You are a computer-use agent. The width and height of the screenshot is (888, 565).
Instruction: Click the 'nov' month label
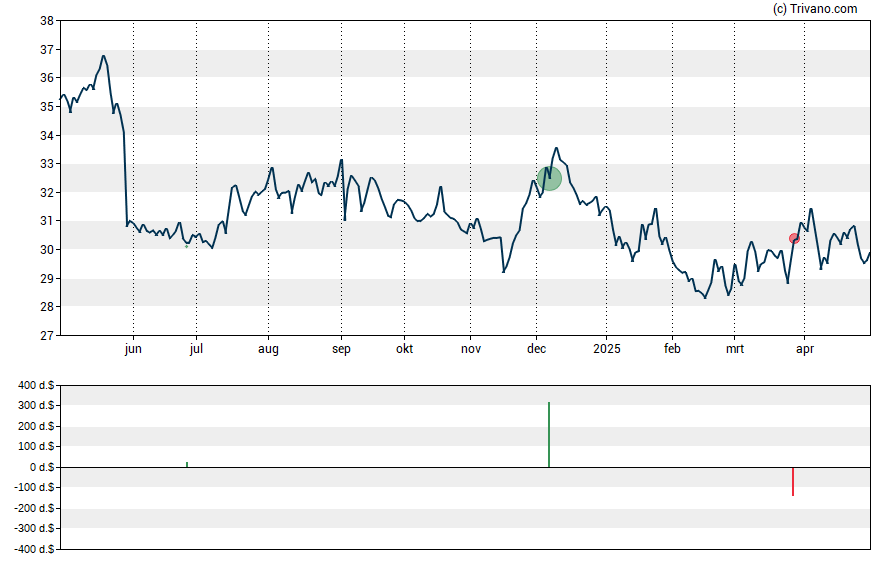[x=471, y=349]
